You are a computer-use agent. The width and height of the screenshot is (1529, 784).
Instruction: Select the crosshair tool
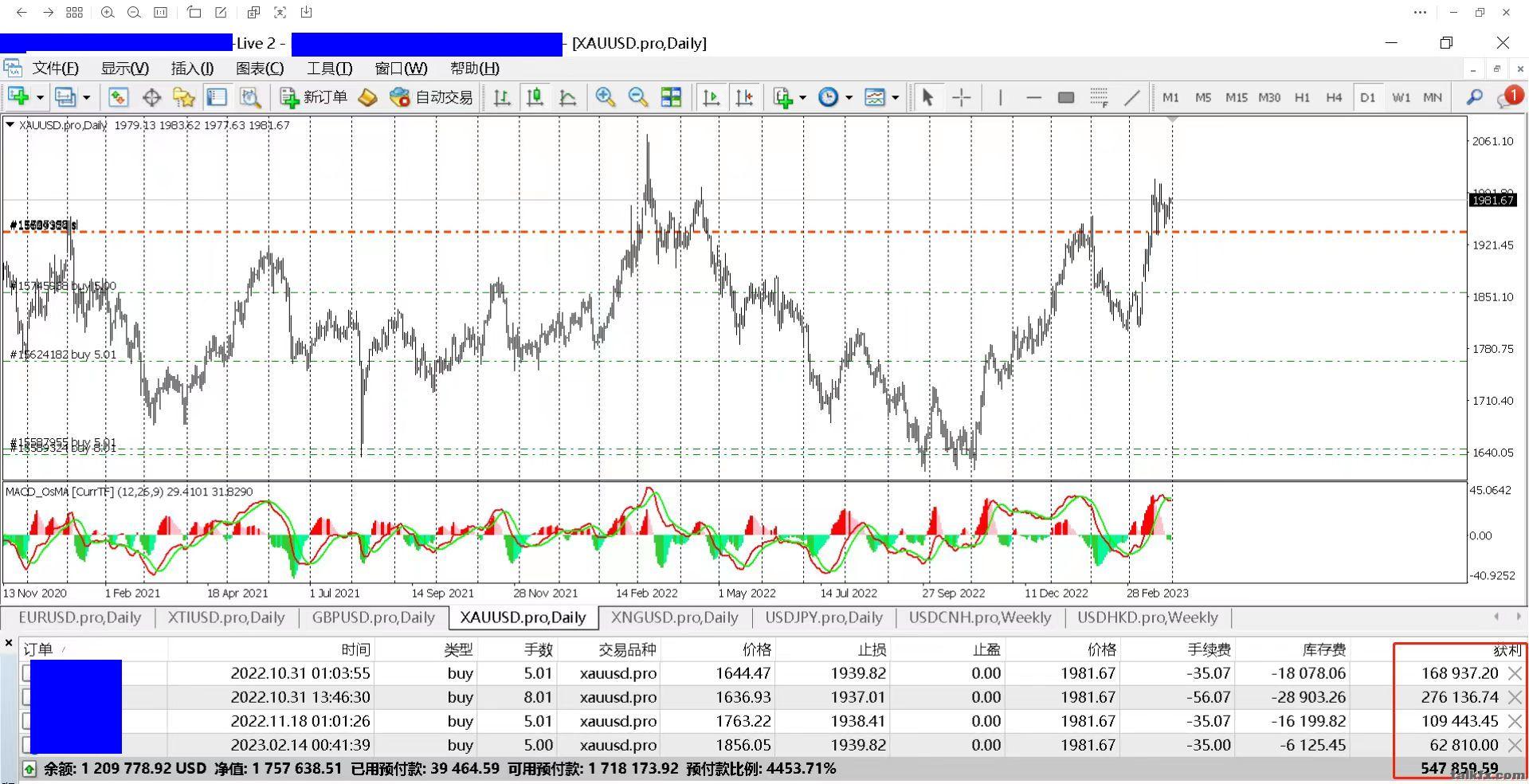[x=961, y=97]
